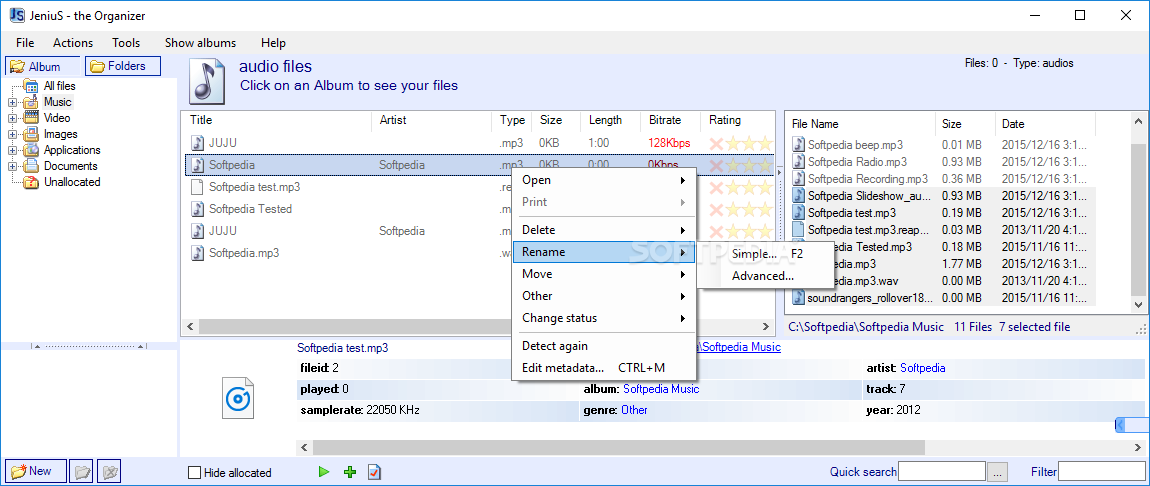Open the File menu
Image resolution: width=1150 pixels, height=486 pixels.
click(x=25, y=43)
